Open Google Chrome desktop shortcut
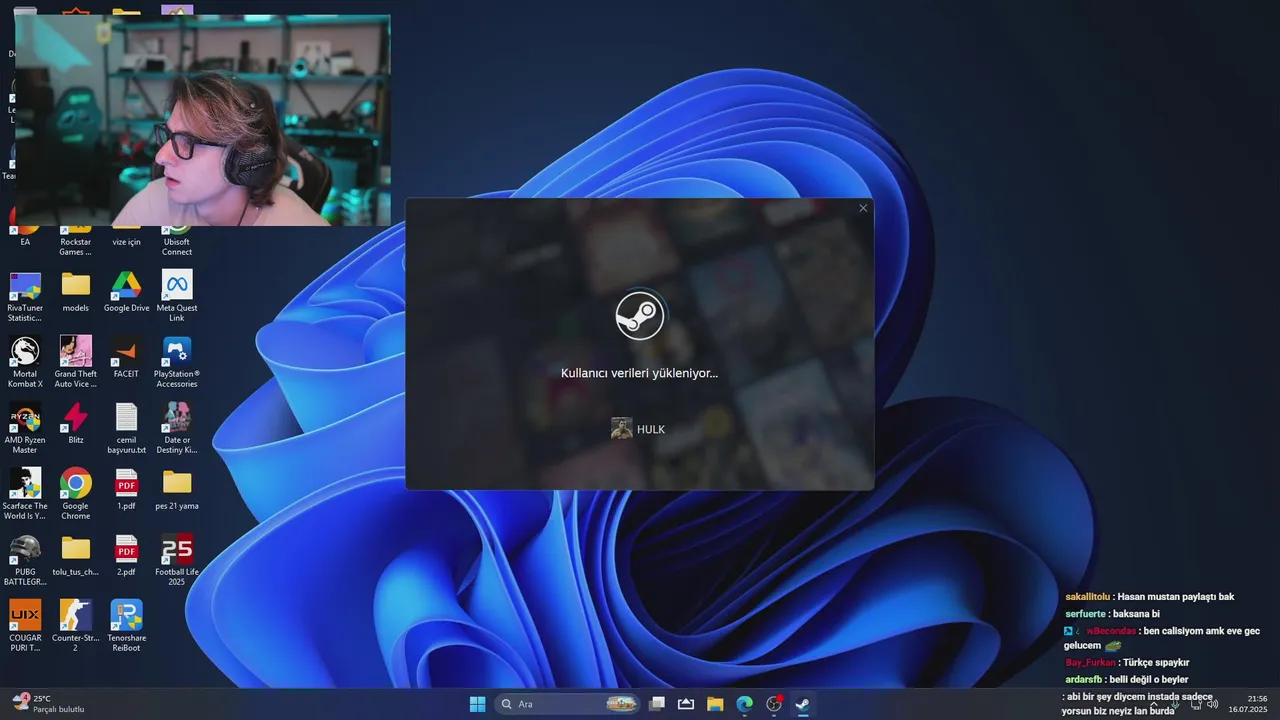1280x720 pixels. click(x=76, y=494)
